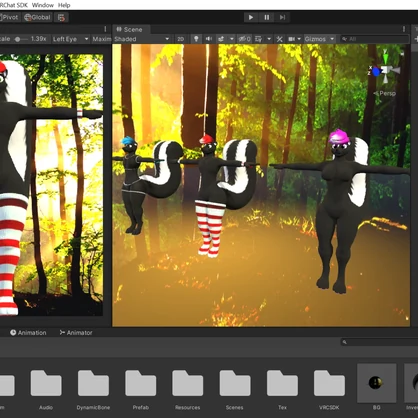Expand the Gizmos dropdown

(x=320, y=39)
